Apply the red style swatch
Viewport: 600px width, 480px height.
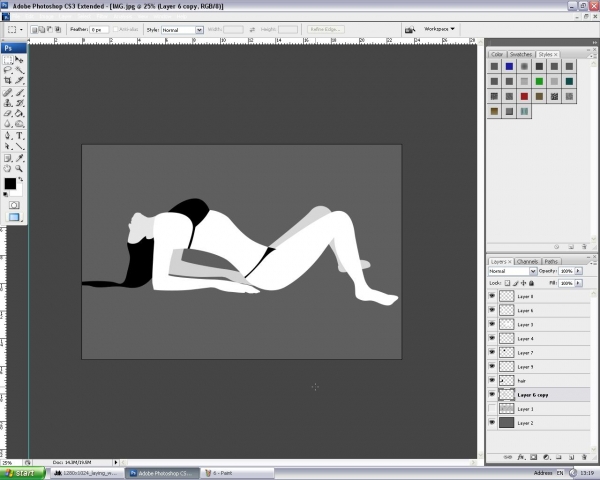tap(524, 96)
